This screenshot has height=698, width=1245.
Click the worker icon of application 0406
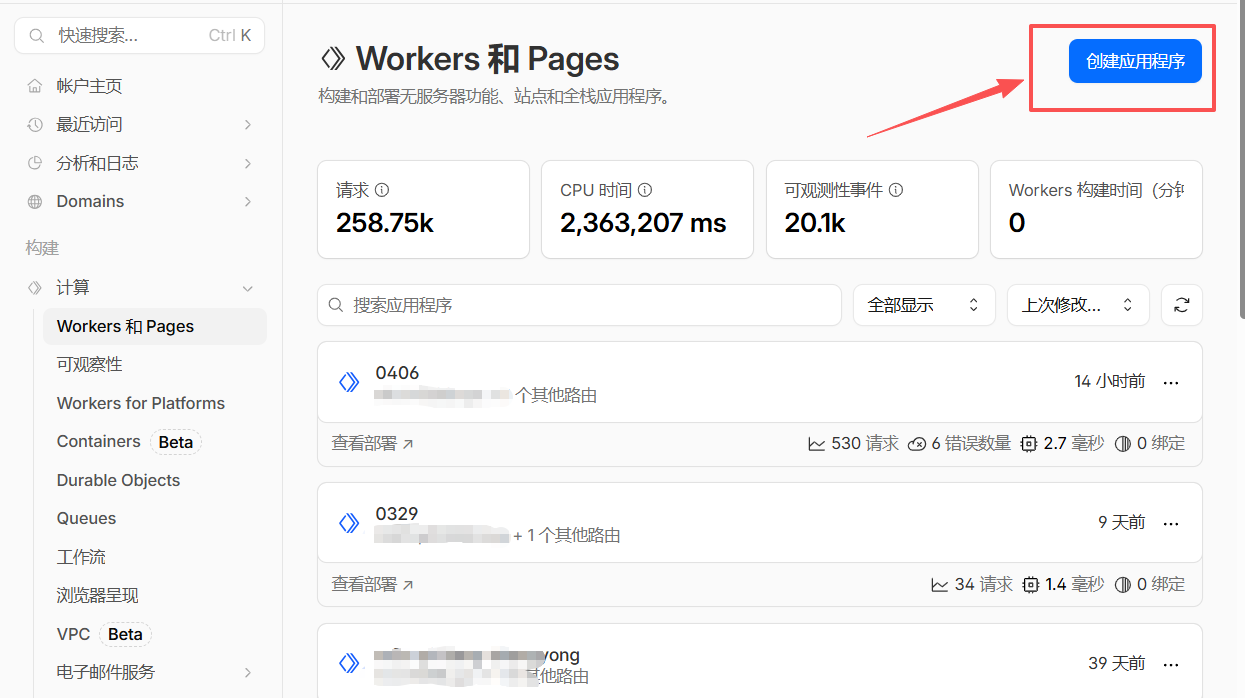click(349, 382)
